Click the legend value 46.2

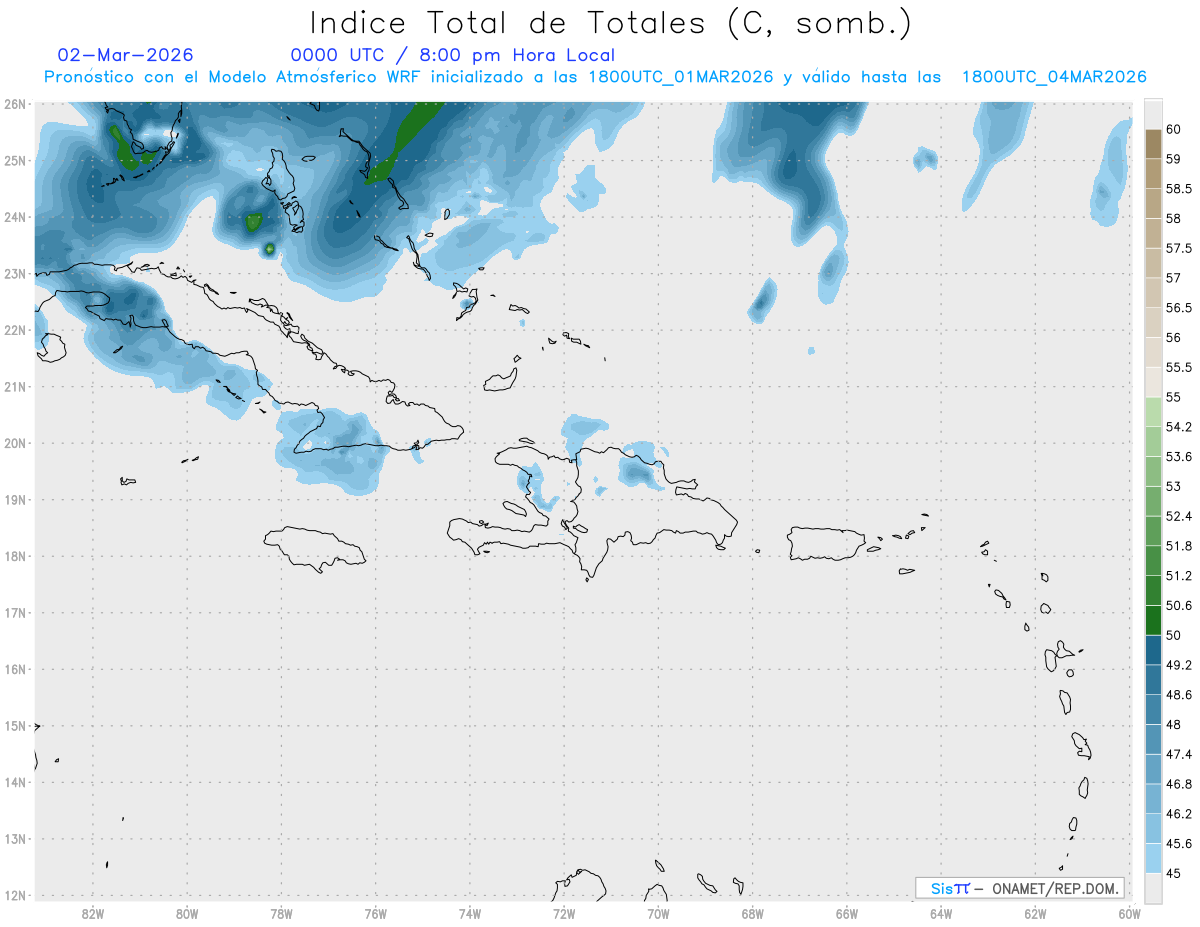tap(1179, 814)
